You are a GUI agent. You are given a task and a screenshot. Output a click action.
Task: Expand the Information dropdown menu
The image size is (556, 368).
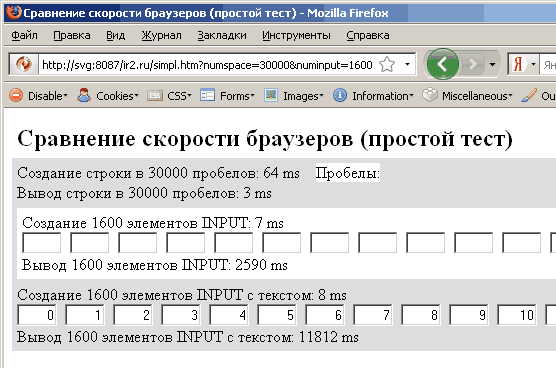(411, 96)
